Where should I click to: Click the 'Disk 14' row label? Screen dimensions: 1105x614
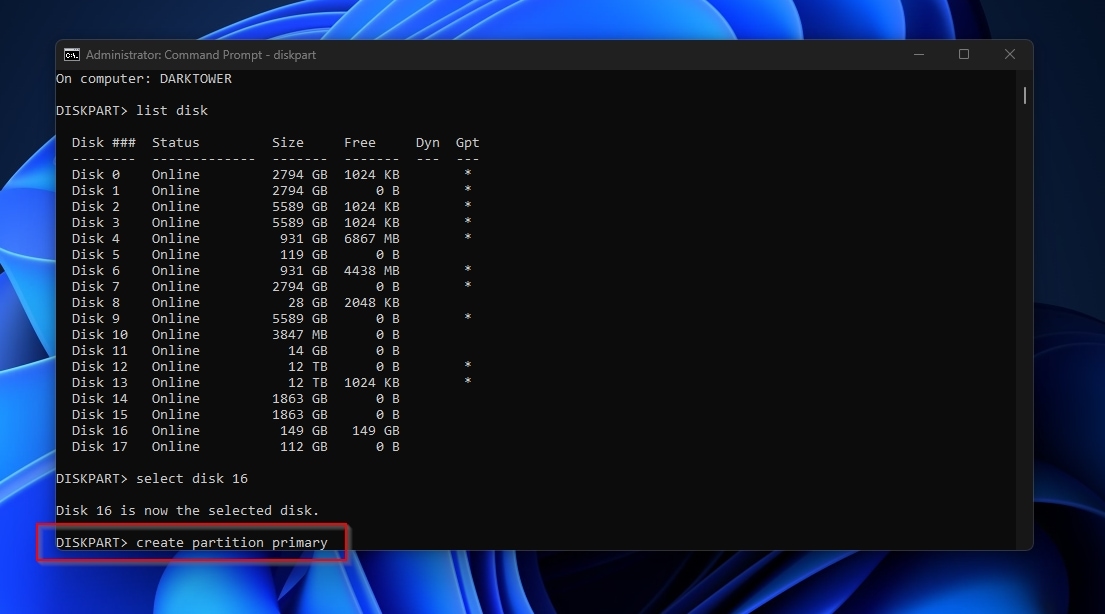point(100,398)
